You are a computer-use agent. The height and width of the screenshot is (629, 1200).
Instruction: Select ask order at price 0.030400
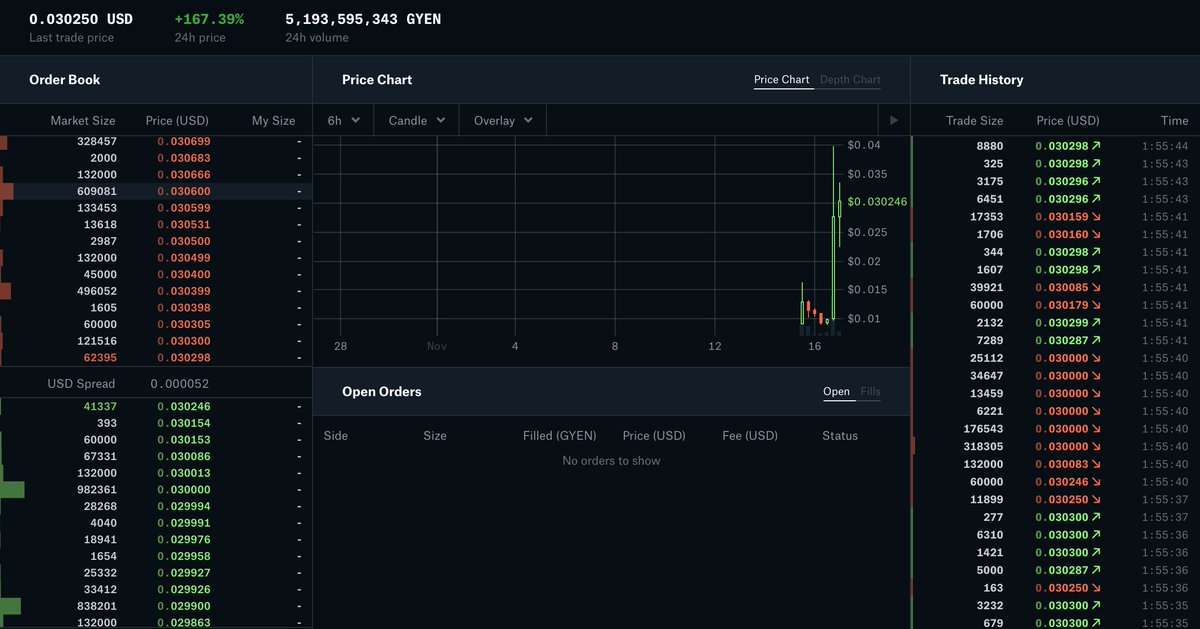156,274
